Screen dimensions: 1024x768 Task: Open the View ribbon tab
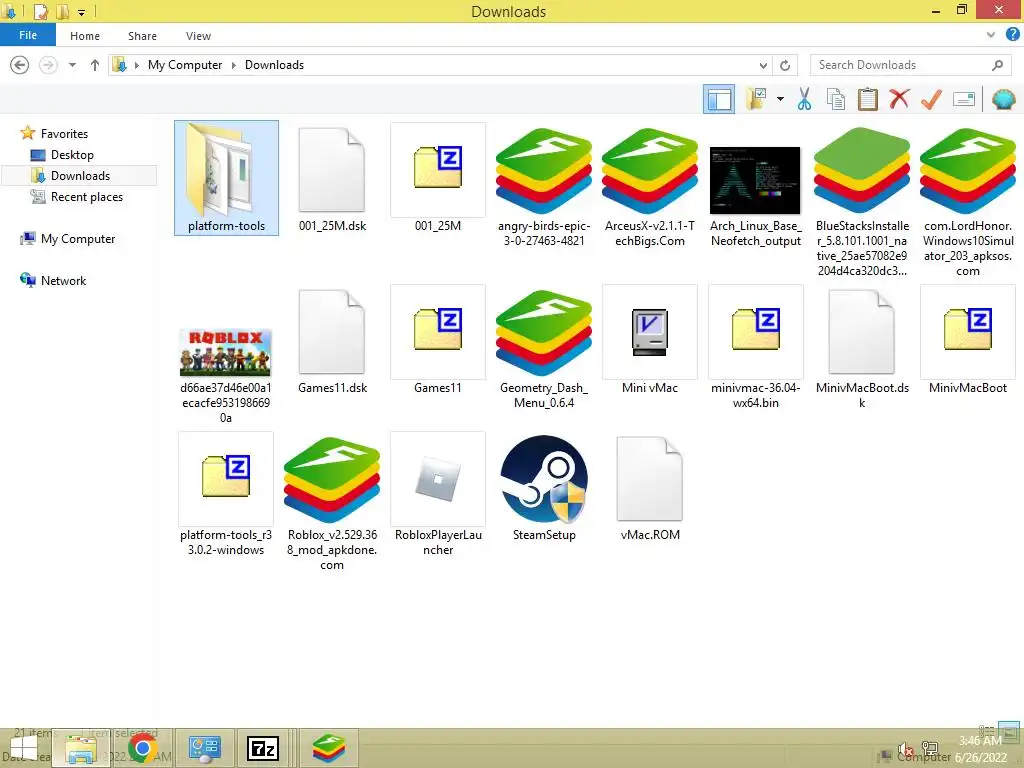pyautogui.click(x=198, y=36)
